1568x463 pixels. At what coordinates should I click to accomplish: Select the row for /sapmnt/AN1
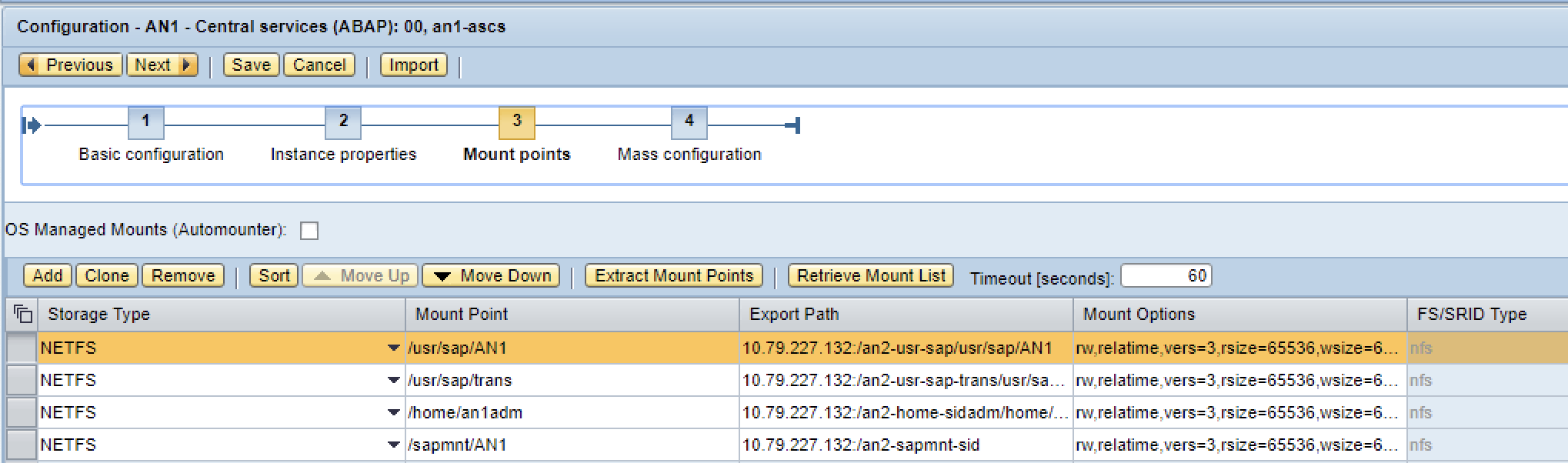point(22,445)
